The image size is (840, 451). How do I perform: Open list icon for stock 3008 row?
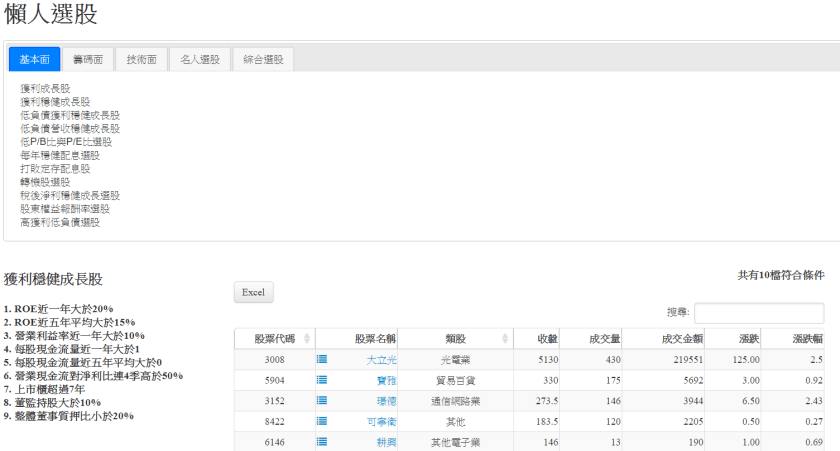322,359
